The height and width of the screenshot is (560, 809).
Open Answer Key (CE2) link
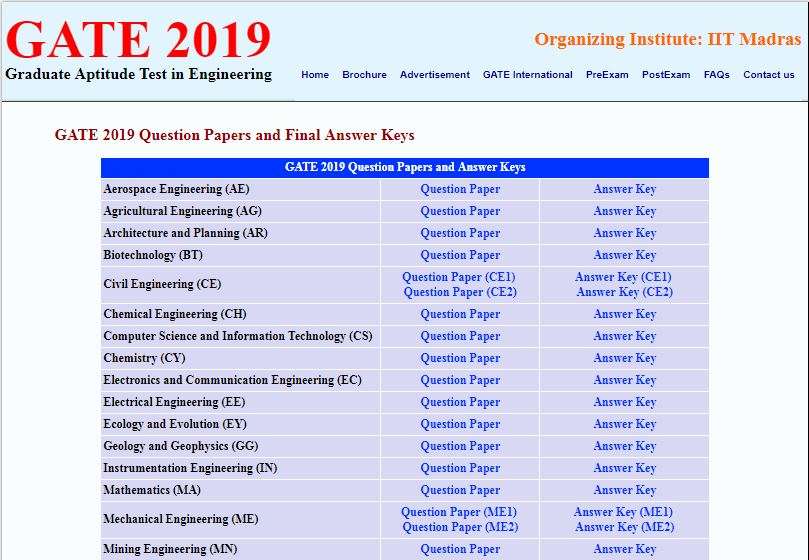coord(624,292)
